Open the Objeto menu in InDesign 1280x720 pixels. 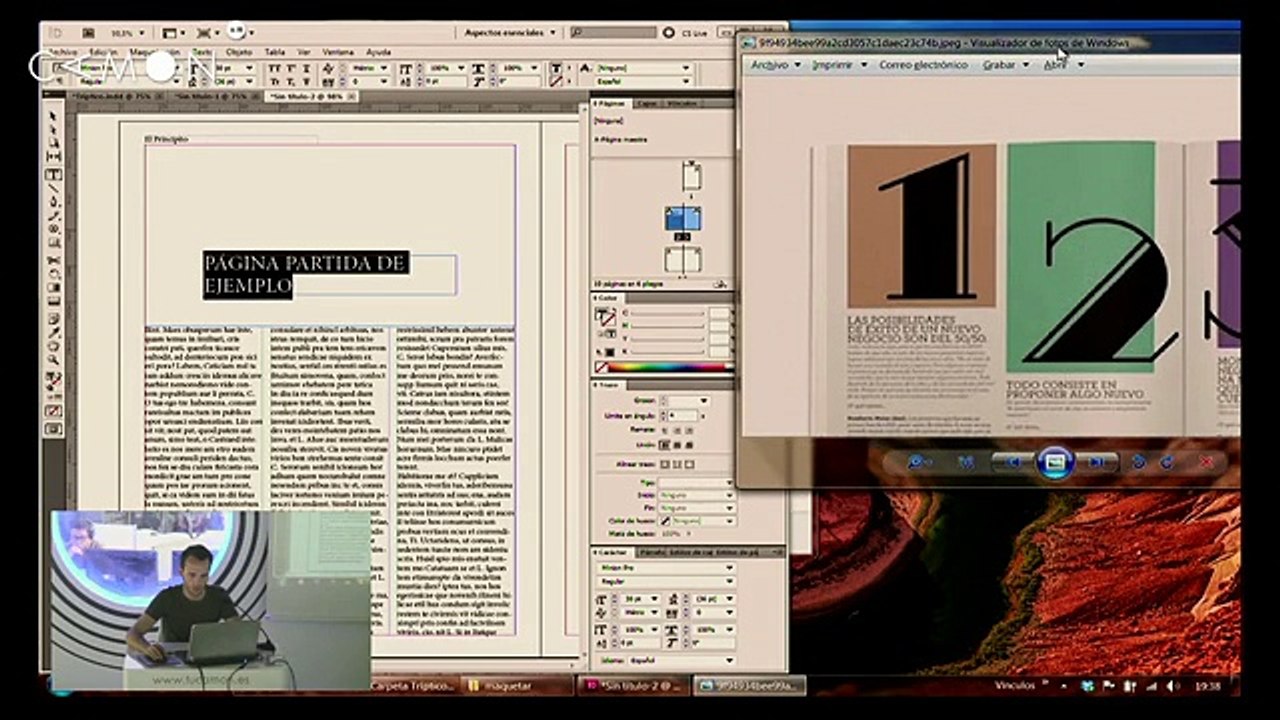click(x=239, y=51)
